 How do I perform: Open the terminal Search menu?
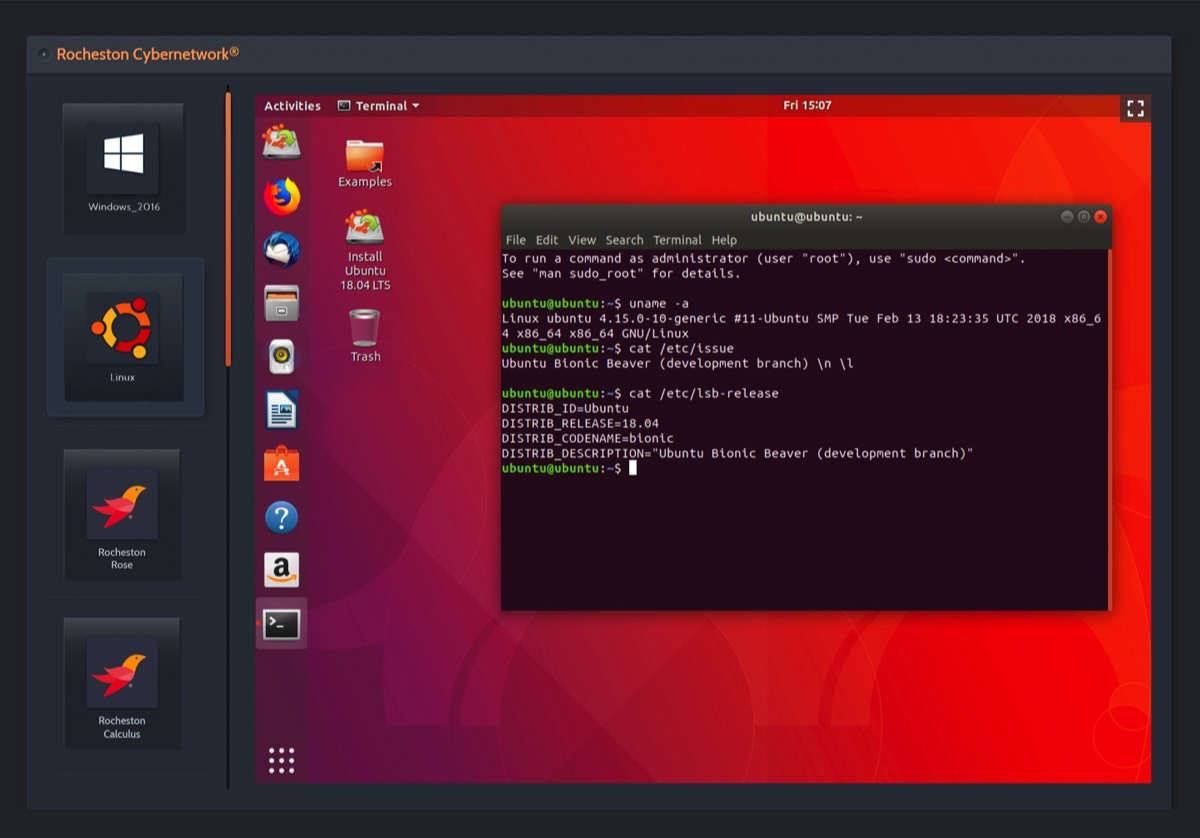(625, 240)
